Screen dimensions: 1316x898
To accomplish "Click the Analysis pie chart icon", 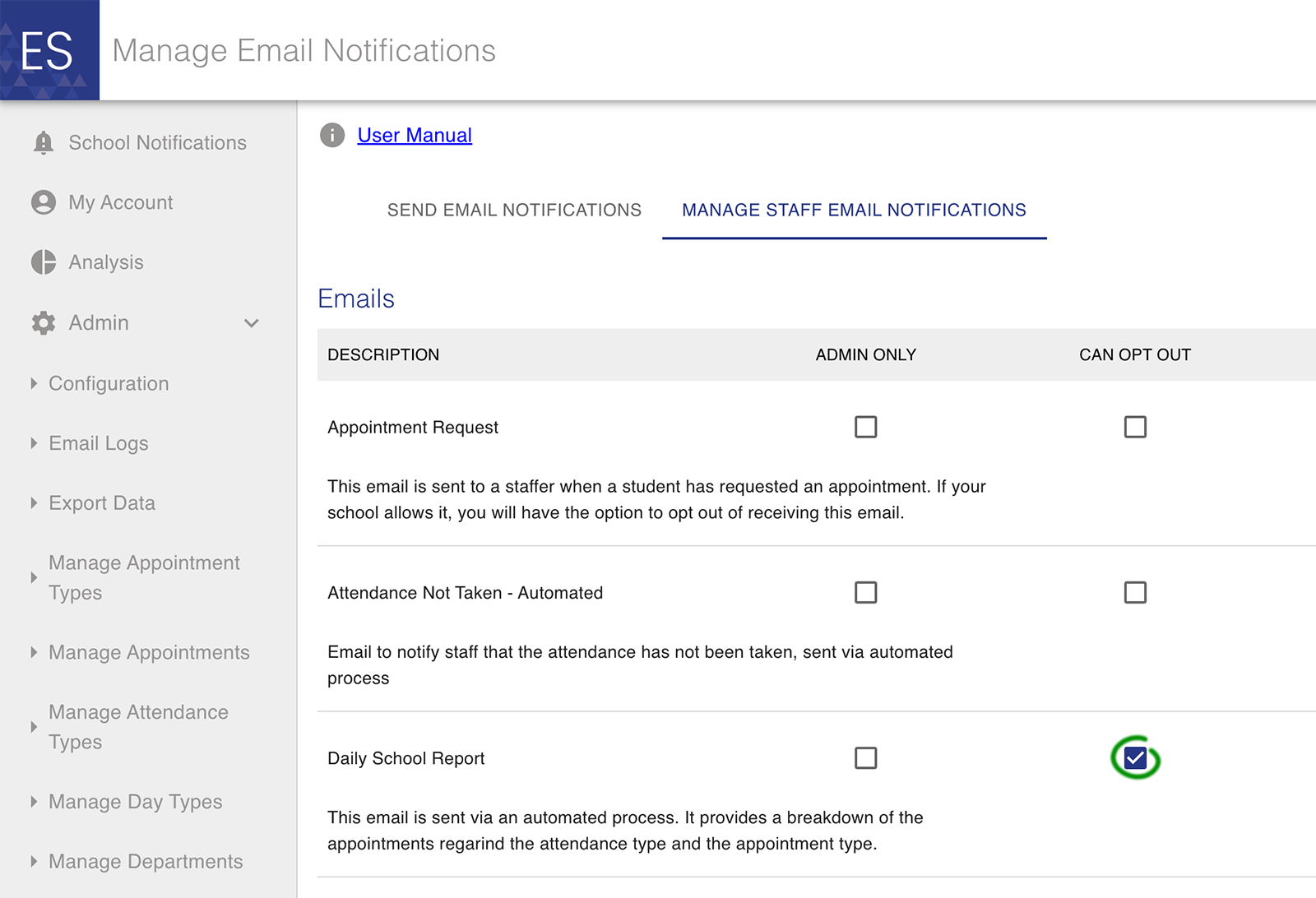I will coord(44,262).
